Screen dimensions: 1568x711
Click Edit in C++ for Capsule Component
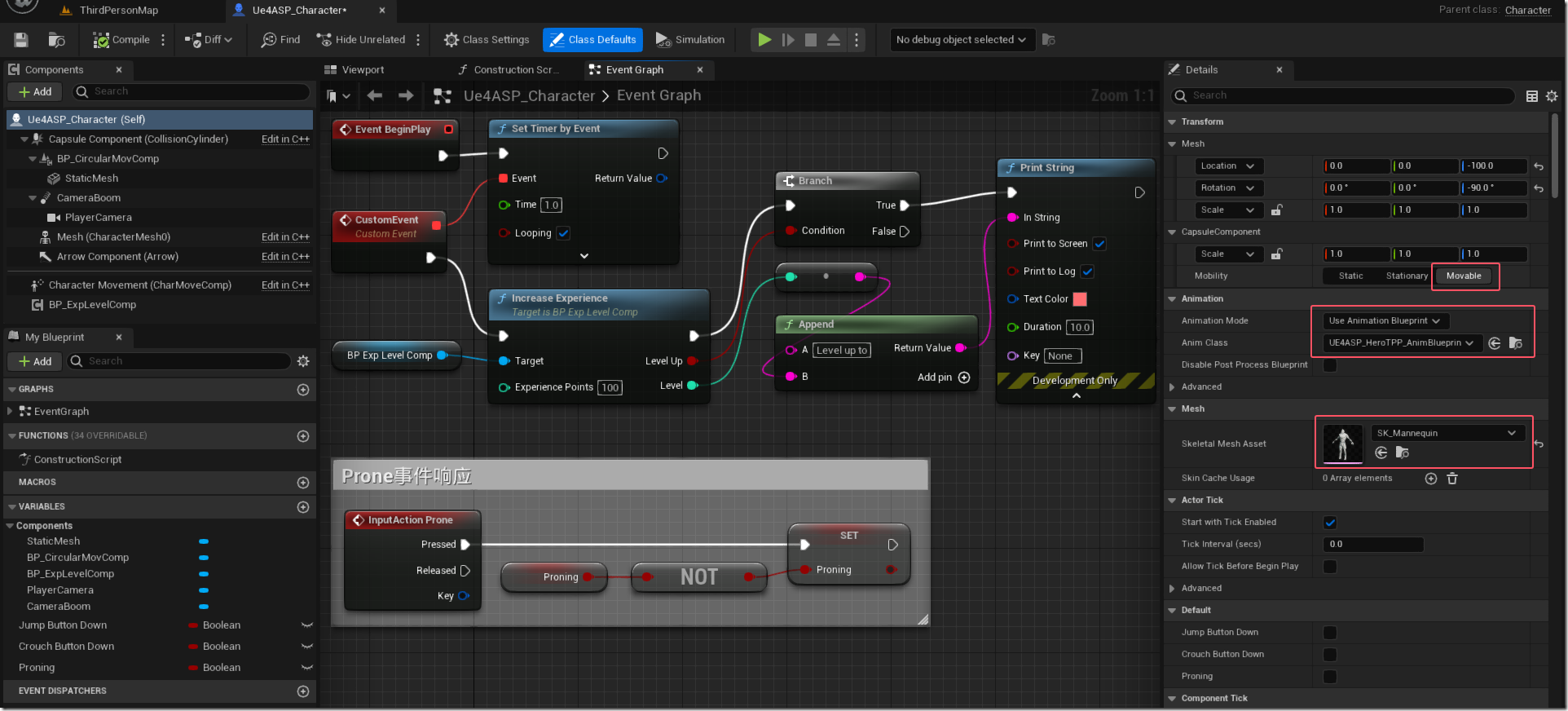(x=285, y=139)
